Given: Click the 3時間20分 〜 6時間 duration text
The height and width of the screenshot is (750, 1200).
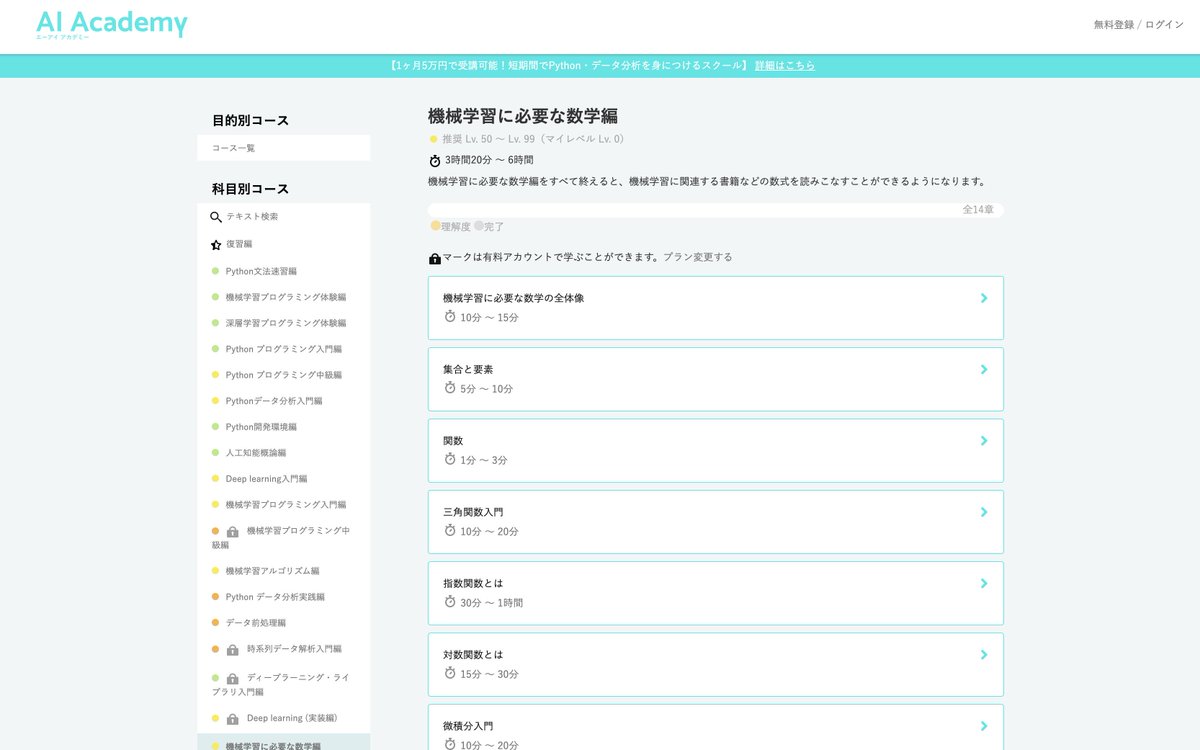Looking at the screenshot, I should (489, 160).
